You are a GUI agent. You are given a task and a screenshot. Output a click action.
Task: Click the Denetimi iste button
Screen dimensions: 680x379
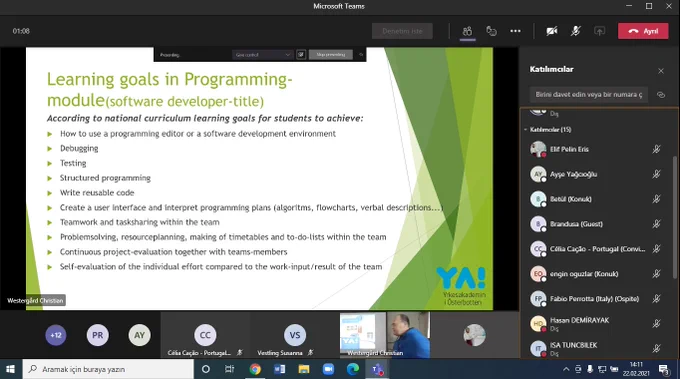(x=402, y=31)
